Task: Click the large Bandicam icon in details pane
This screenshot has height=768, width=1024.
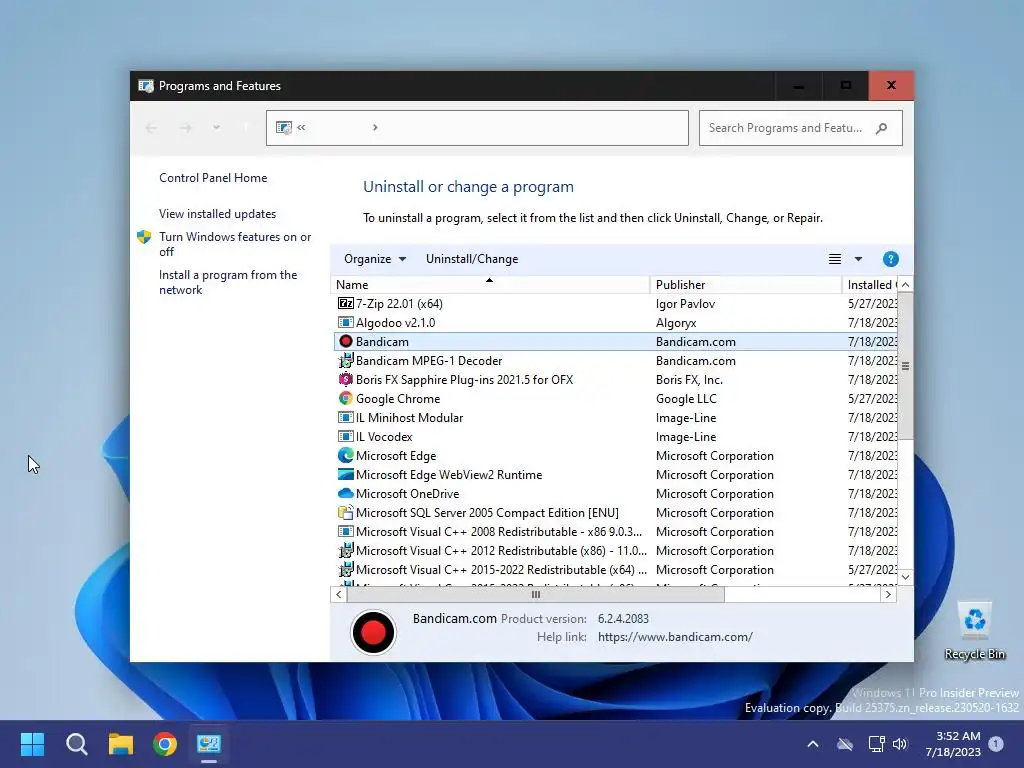Action: [373, 632]
